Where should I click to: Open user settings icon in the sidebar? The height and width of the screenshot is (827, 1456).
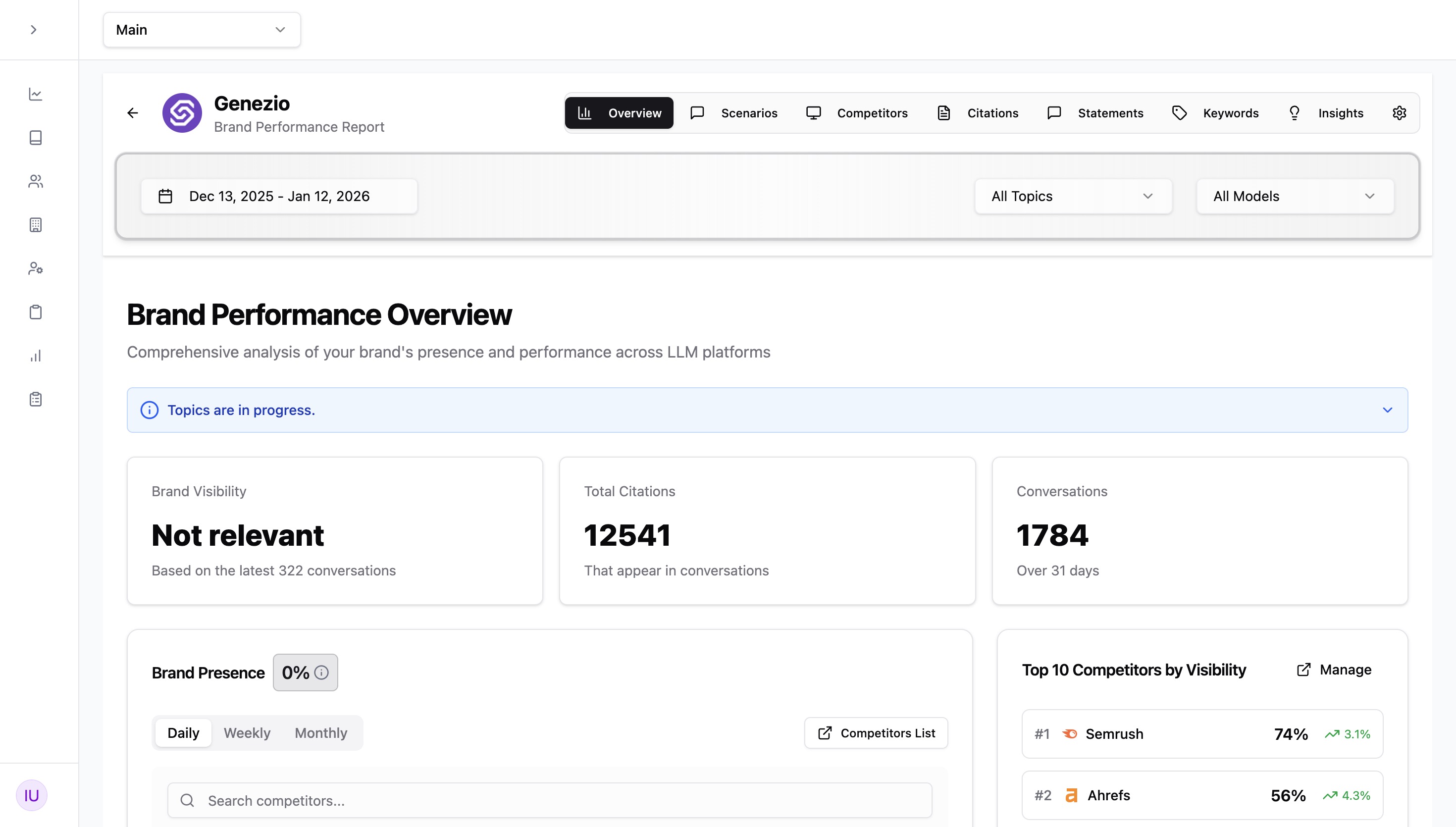(36, 269)
